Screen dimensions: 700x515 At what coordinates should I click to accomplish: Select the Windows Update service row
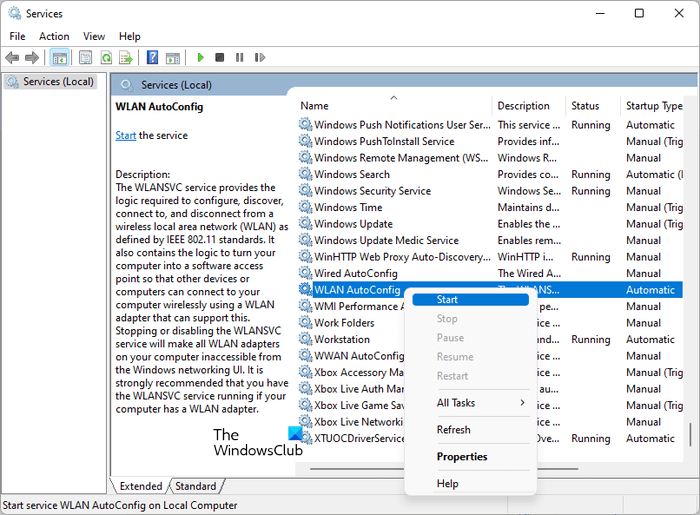point(353,224)
